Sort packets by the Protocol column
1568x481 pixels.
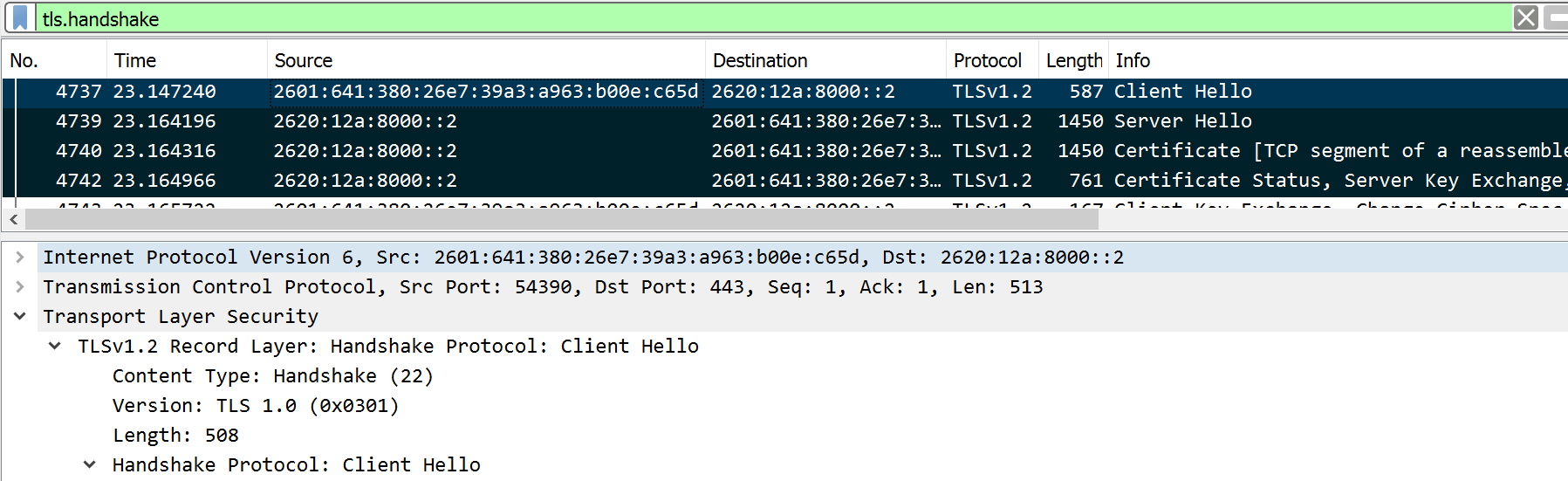click(987, 60)
